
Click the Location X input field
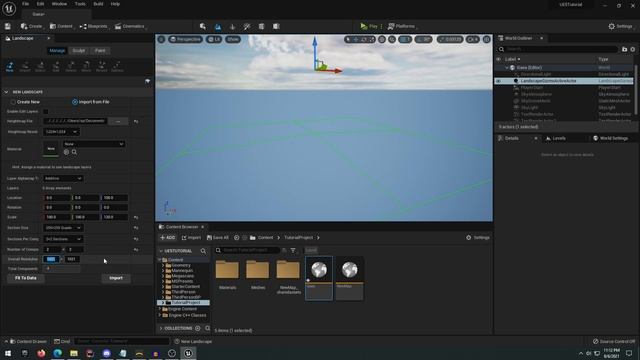57,198
